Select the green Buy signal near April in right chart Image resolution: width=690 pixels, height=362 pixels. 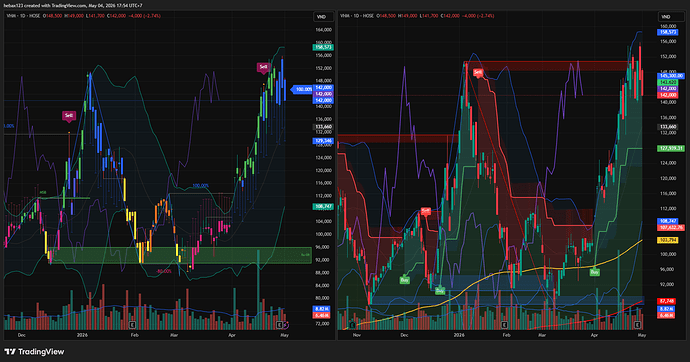(x=595, y=272)
